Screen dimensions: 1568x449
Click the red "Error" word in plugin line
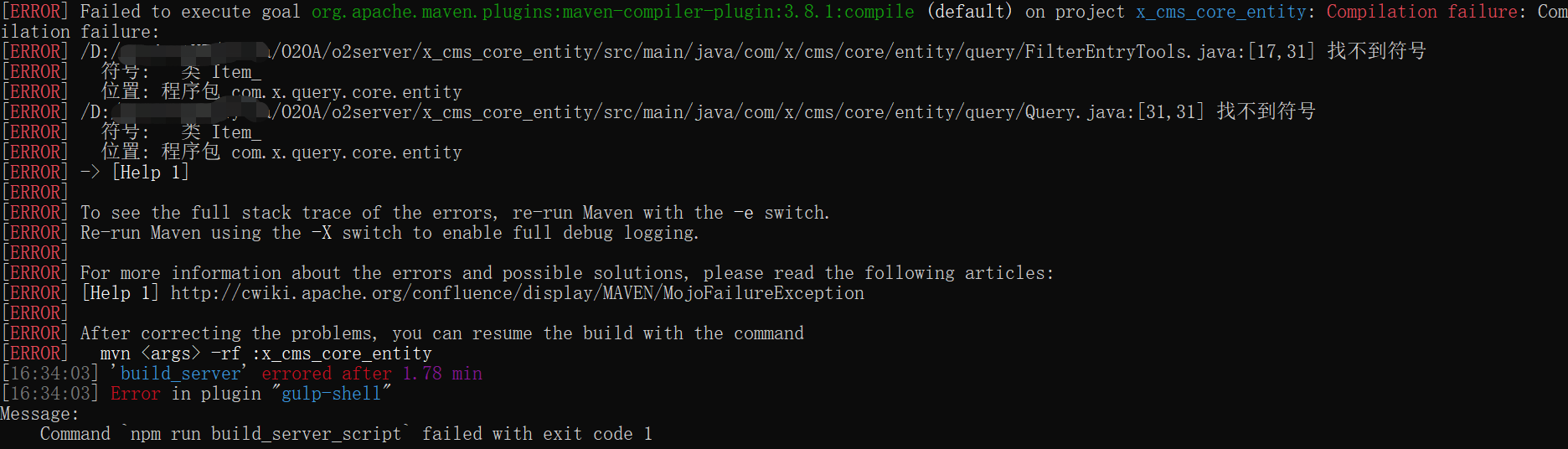tap(135, 394)
